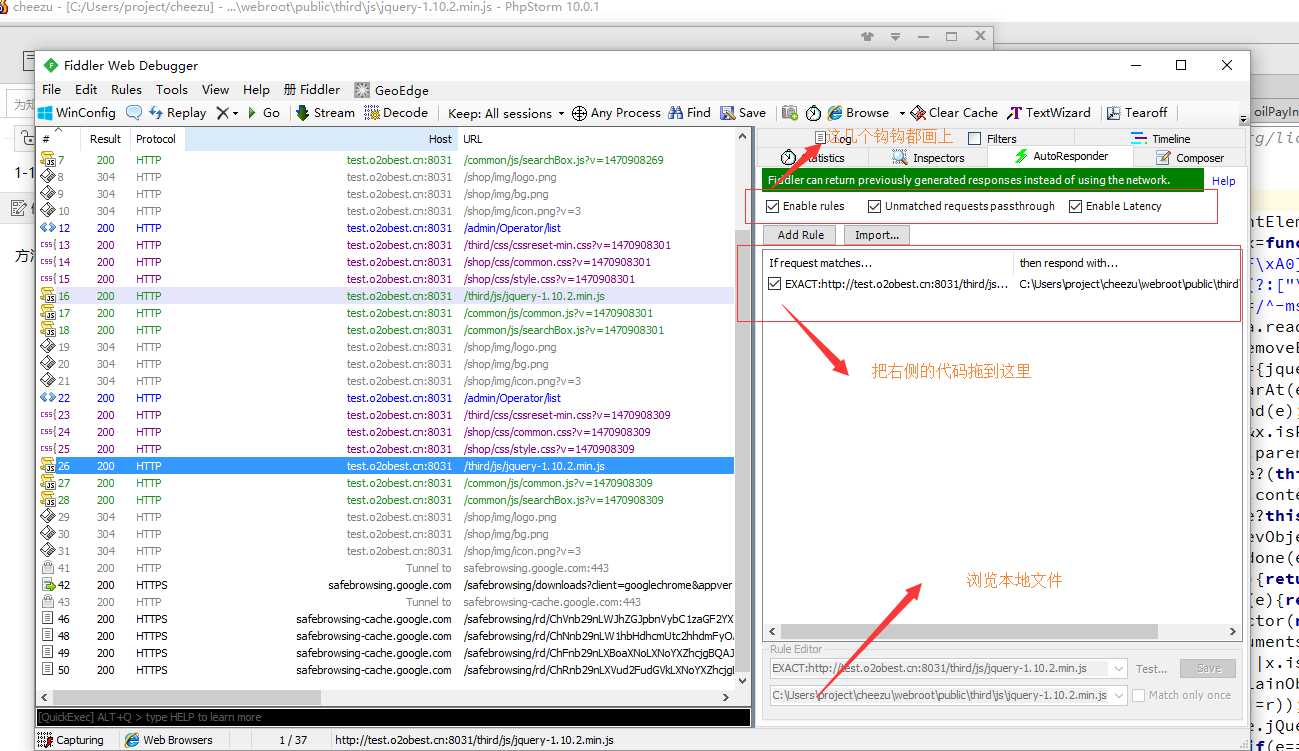1299x751 pixels.
Task: Tick the Filters tab checkbox
Action: tap(975, 139)
